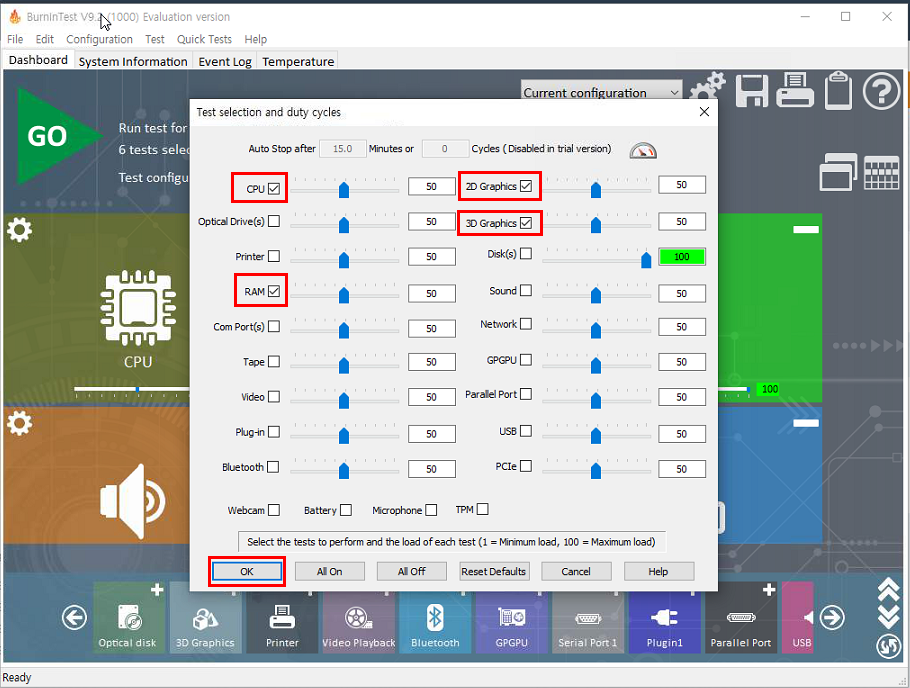Viewport: 910px width, 688px height.
Task: Open CPU tile settings gear
Action: coord(19,230)
